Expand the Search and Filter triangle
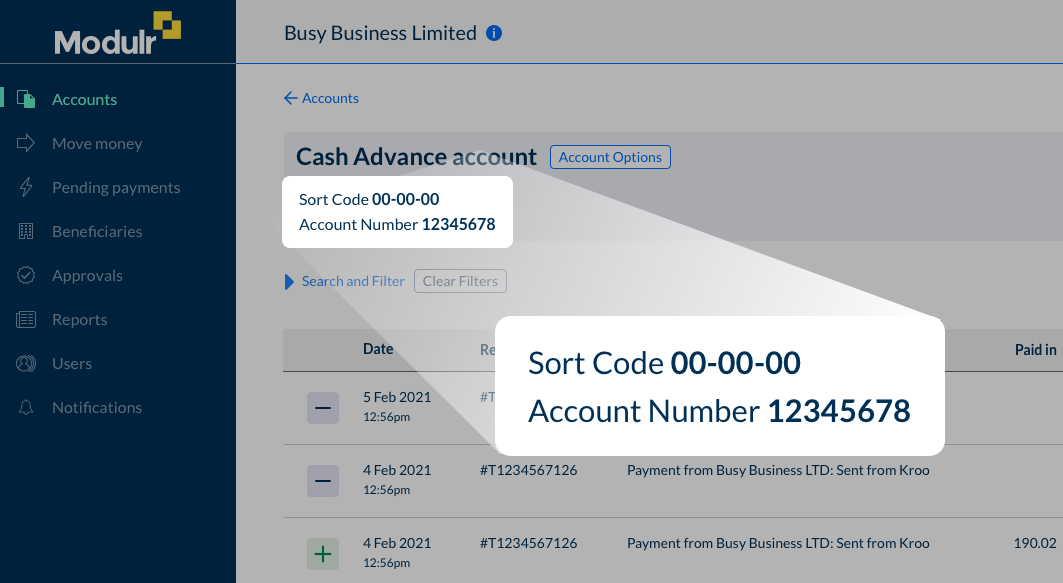The width and height of the screenshot is (1063, 583). (x=289, y=281)
